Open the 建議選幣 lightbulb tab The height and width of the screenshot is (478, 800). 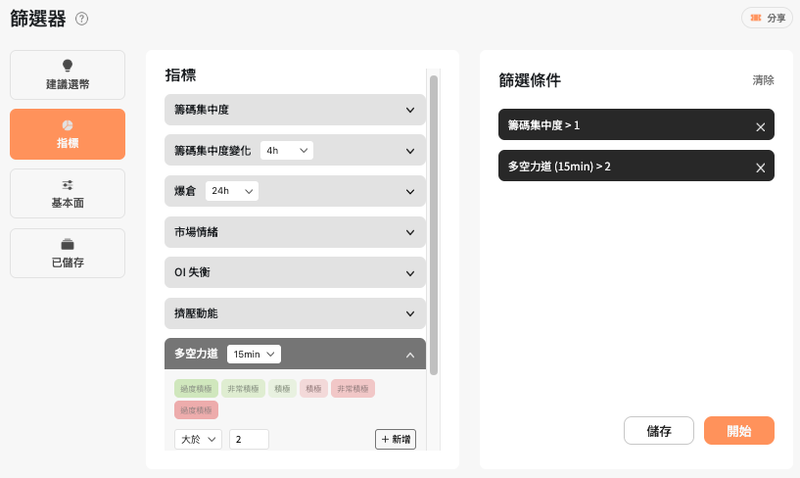[67, 75]
